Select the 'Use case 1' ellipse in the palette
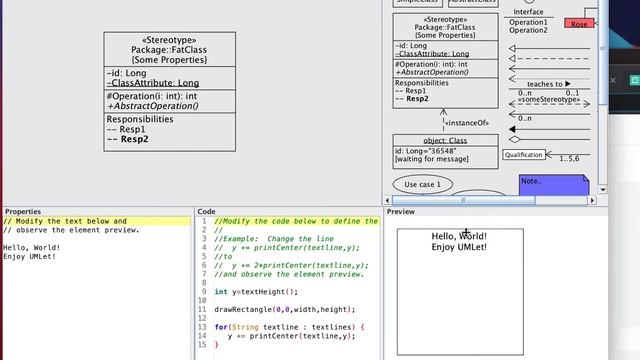This screenshot has height=360, width=640. click(422, 184)
